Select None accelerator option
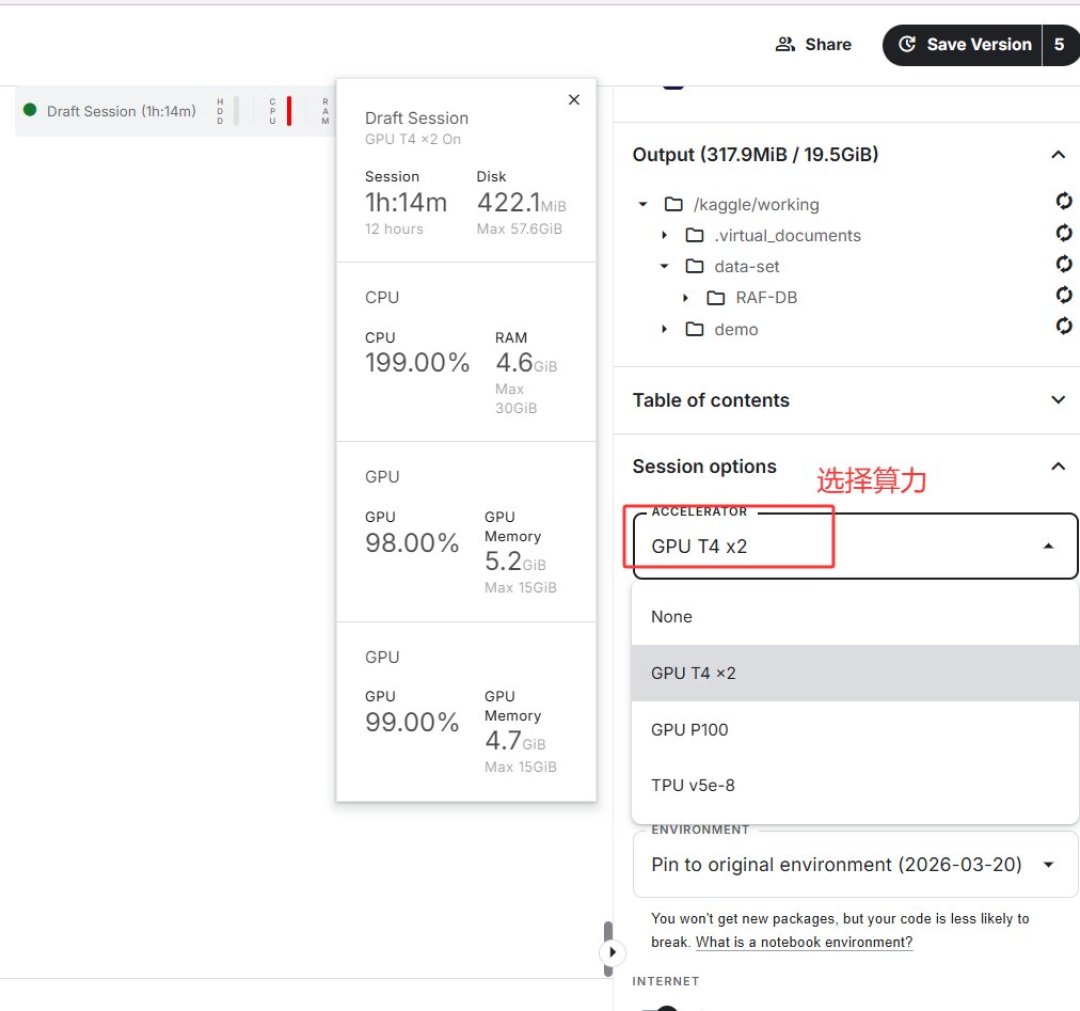The image size is (1080, 1011). tap(855, 617)
